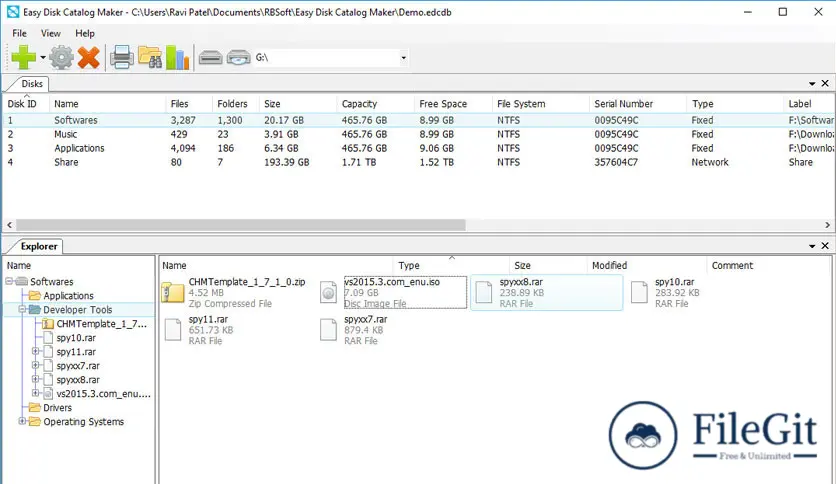The image size is (836, 484).
Task: Select the Explorer tab
Action: tap(39, 246)
